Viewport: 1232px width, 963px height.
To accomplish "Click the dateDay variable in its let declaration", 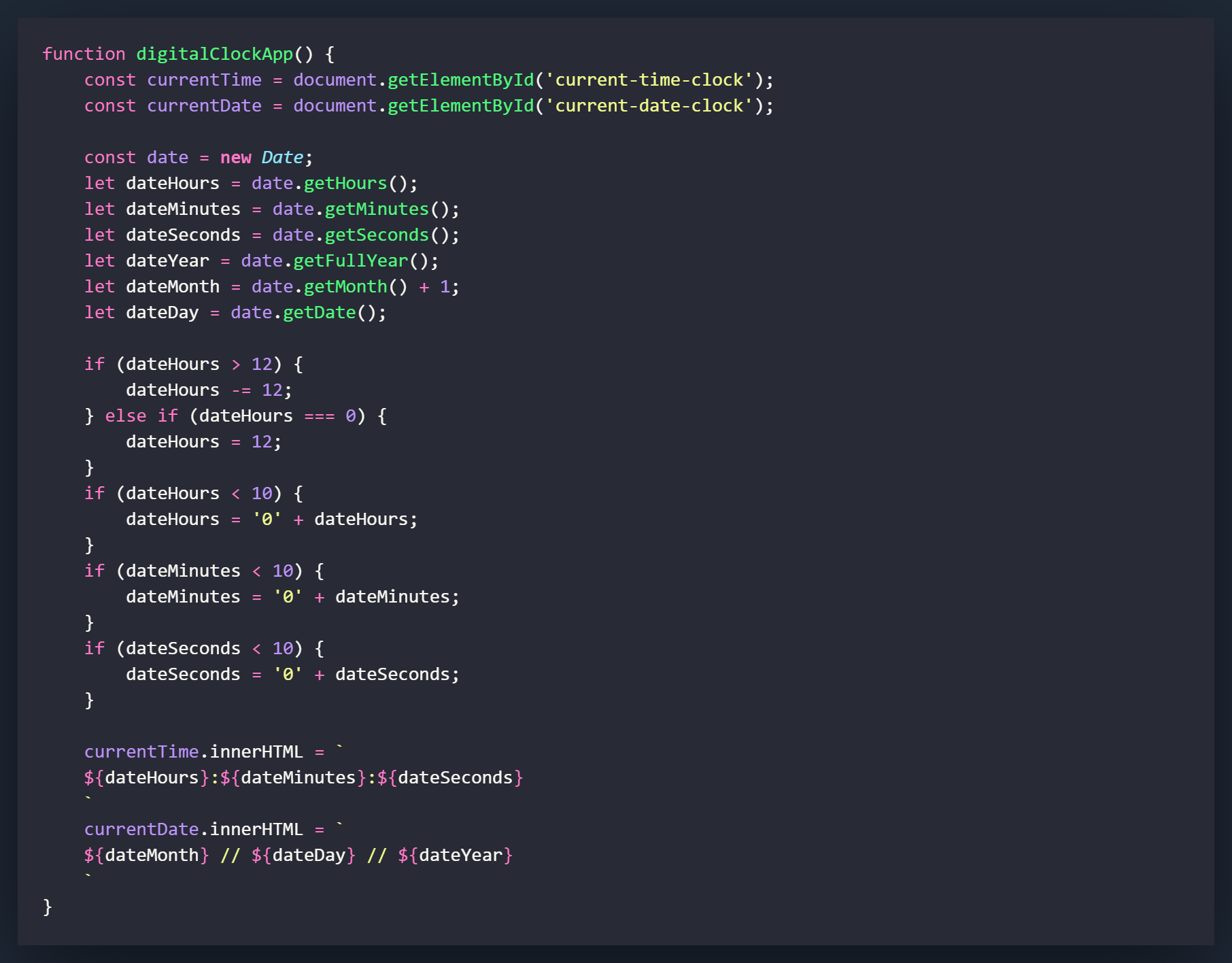I will tap(162, 313).
